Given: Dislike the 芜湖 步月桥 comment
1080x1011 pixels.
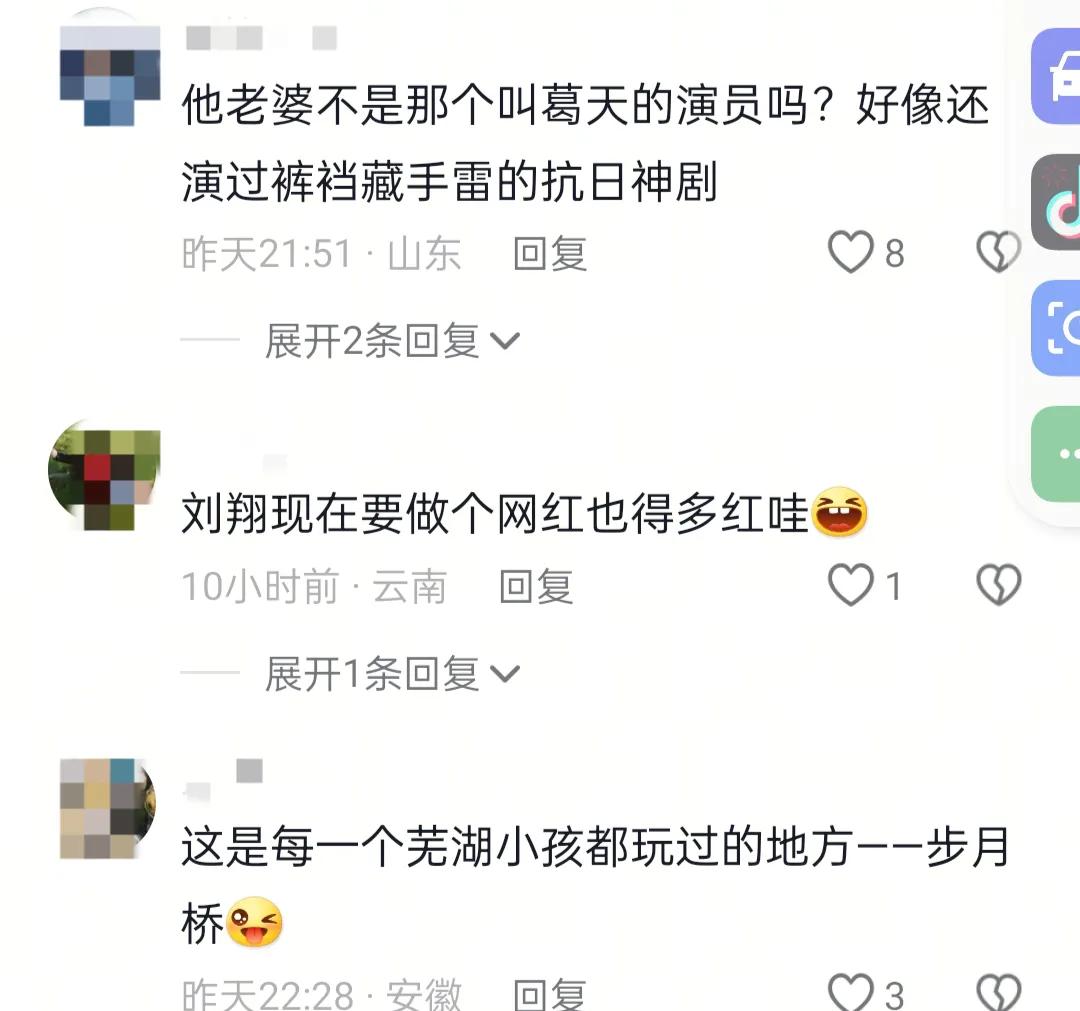Looking at the screenshot, I should pos(998,993).
